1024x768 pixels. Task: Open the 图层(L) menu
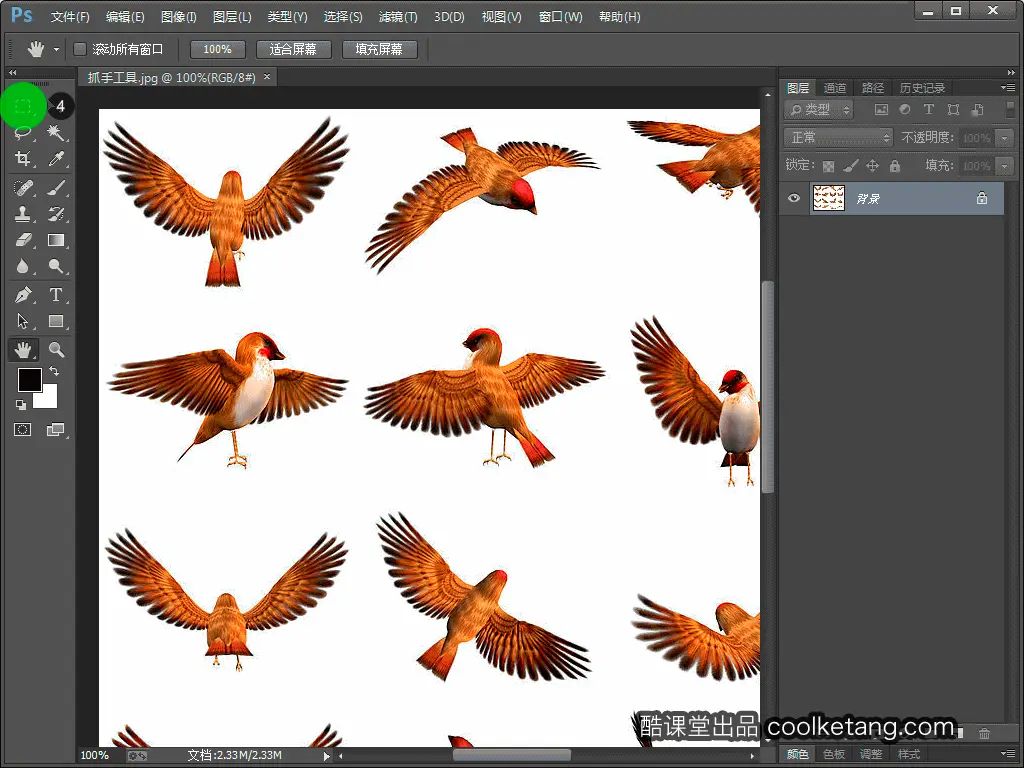(x=232, y=17)
